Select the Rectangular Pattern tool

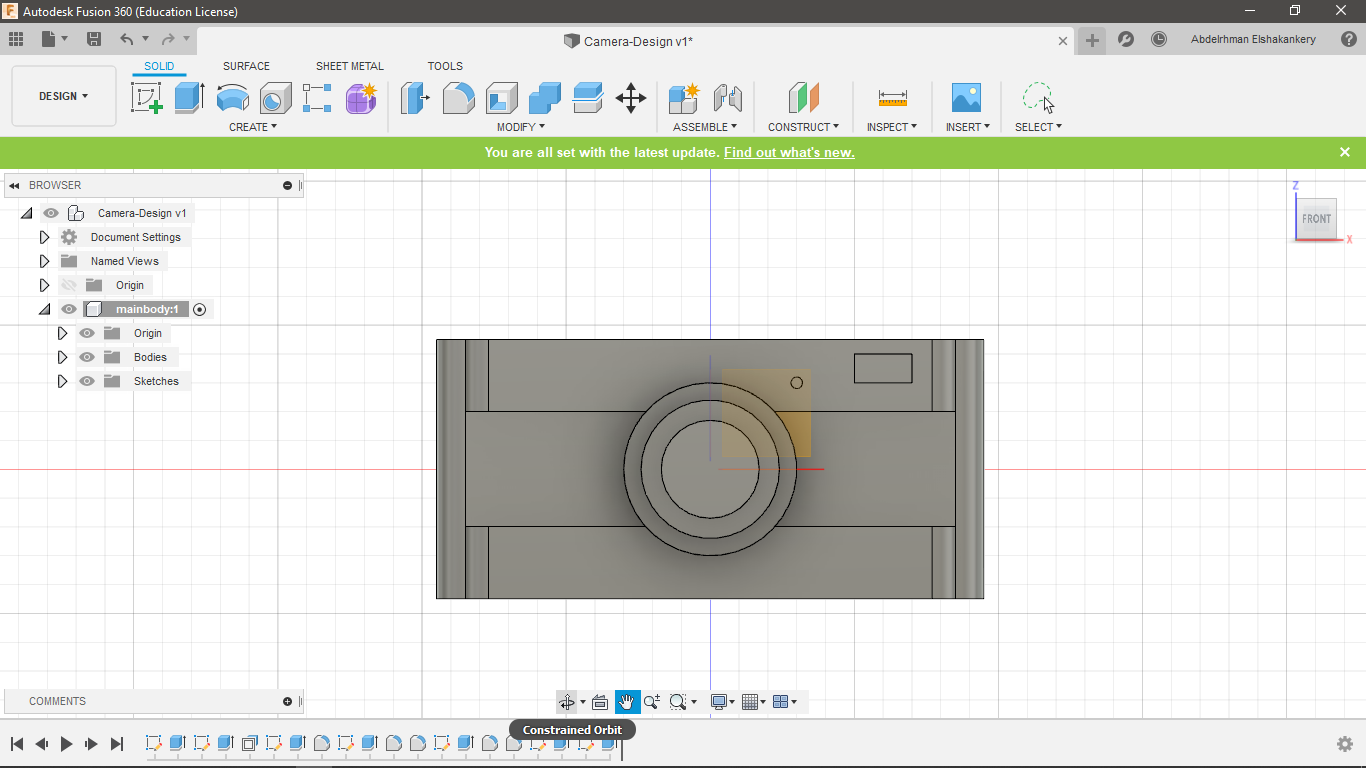click(317, 98)
